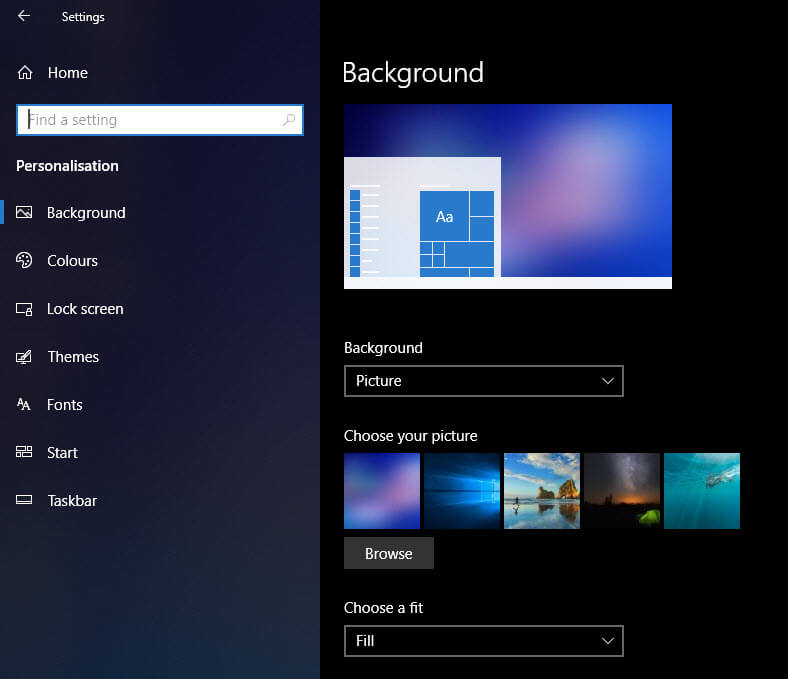The image size is (788, 679).
Task: Click the Lock screen monitor icon
Action: click(25, 309)
